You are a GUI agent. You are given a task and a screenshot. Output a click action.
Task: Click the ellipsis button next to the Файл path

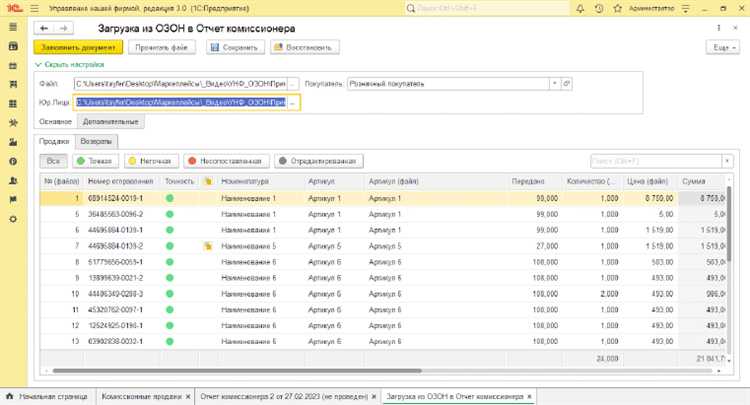[x=293, y=84]
